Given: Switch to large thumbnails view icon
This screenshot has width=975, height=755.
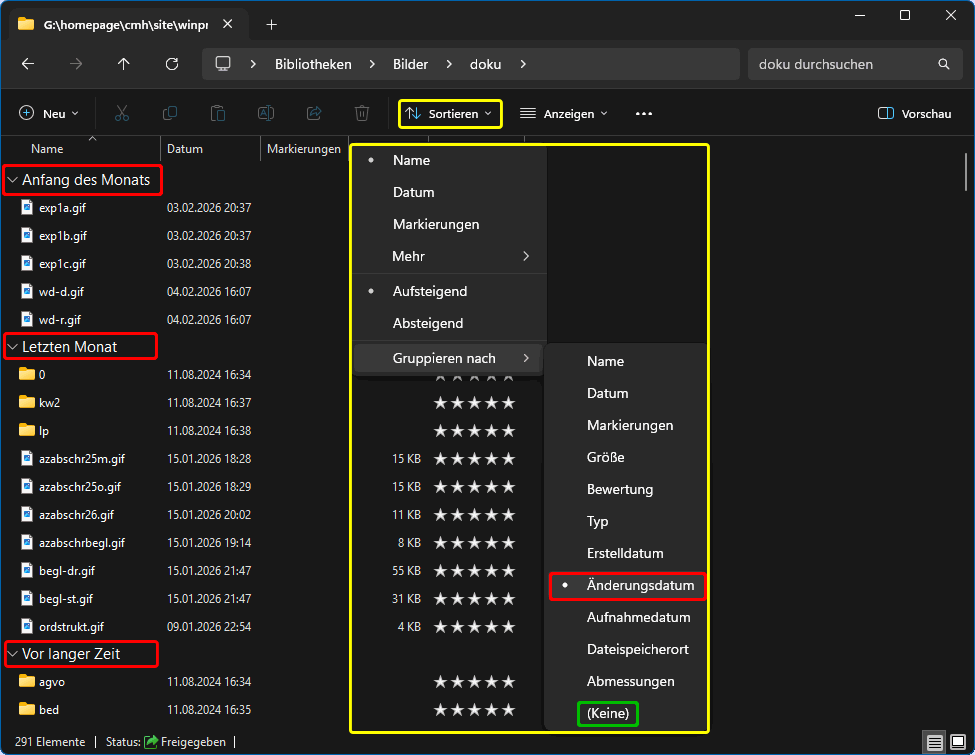Looking at the screenshot, I should [957, 742].
